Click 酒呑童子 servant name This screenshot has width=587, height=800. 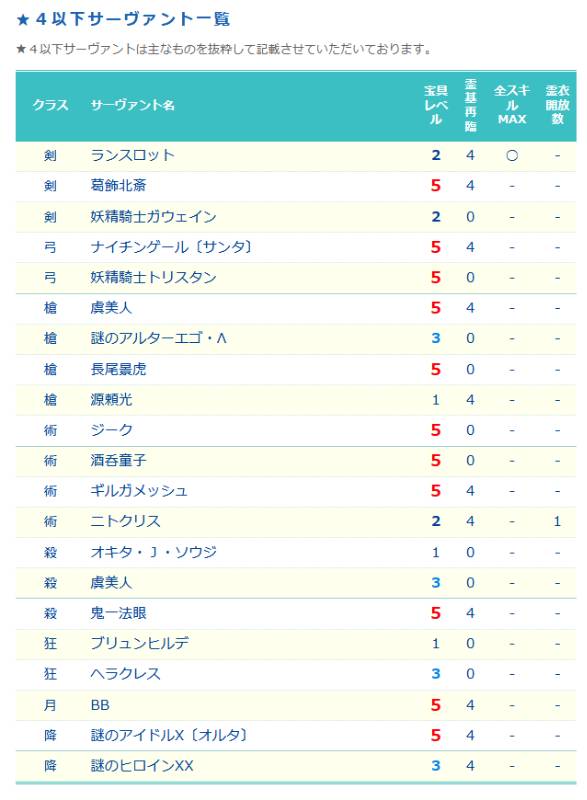(118, 460)
